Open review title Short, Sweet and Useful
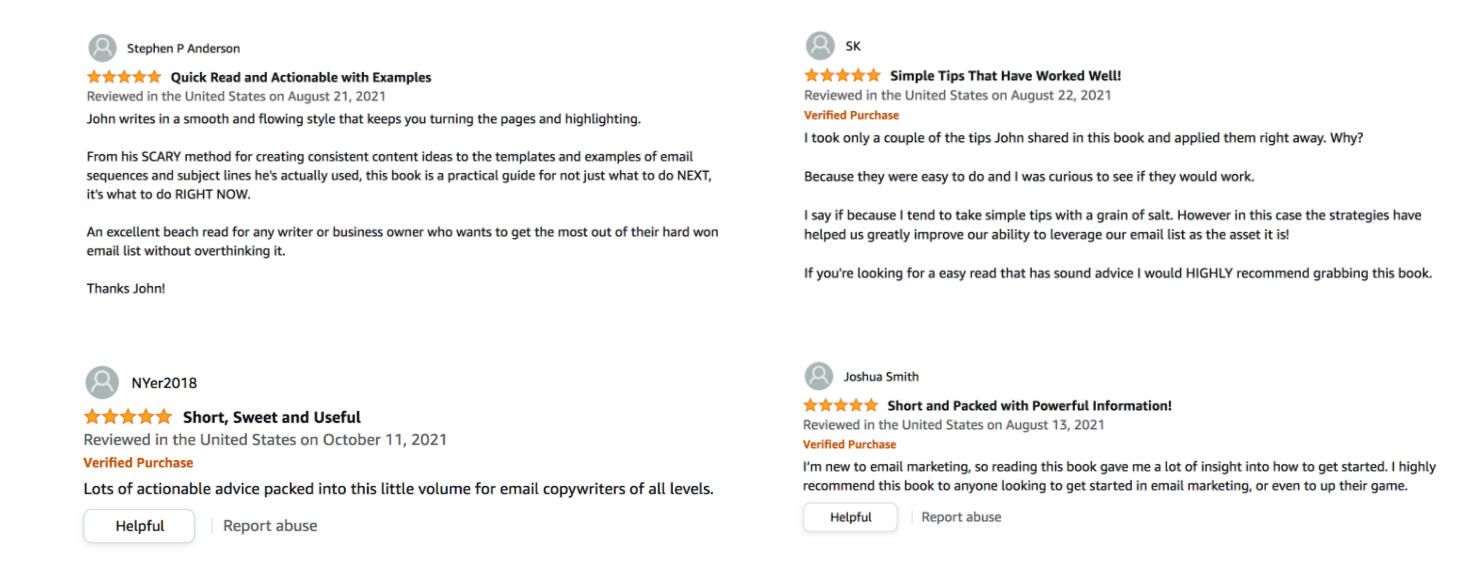The width and height of the screenshot is (1484, 583). (272, 417)
